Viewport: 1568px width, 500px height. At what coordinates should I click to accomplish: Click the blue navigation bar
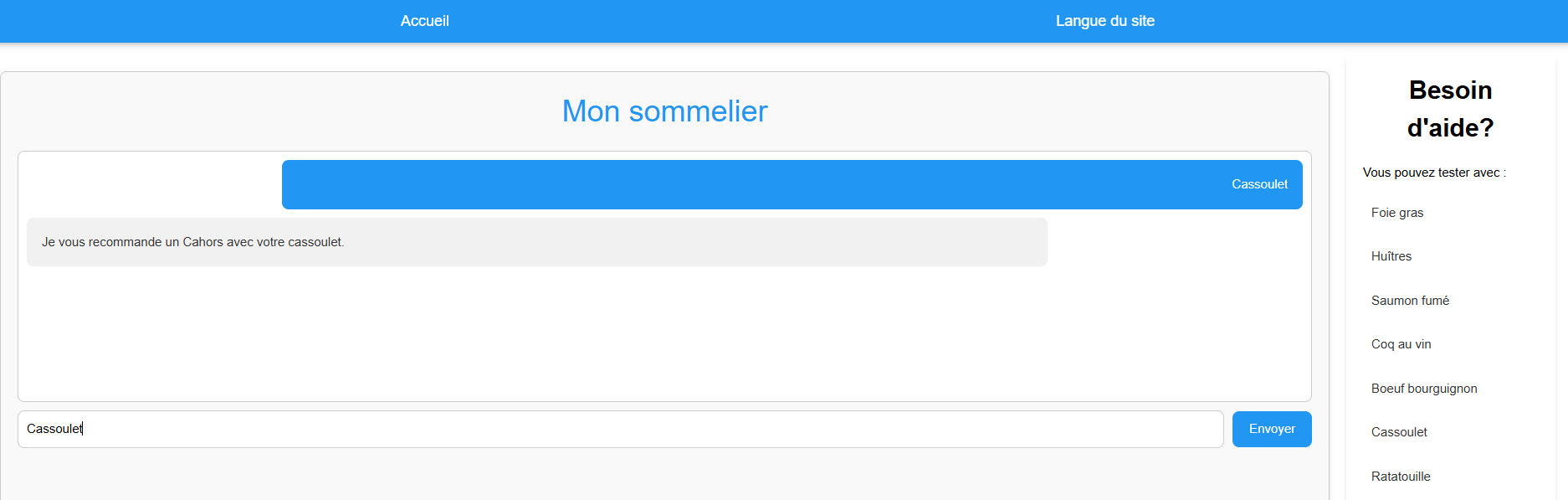coord(753,21)
